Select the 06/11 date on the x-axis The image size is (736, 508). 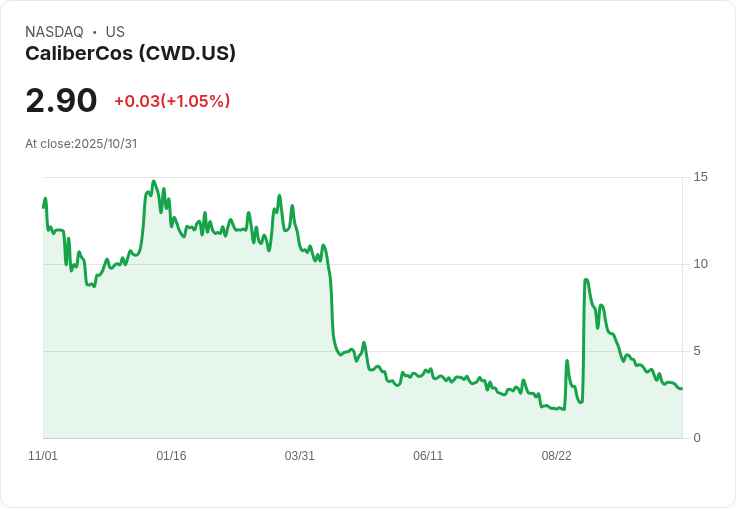(428, 456)
